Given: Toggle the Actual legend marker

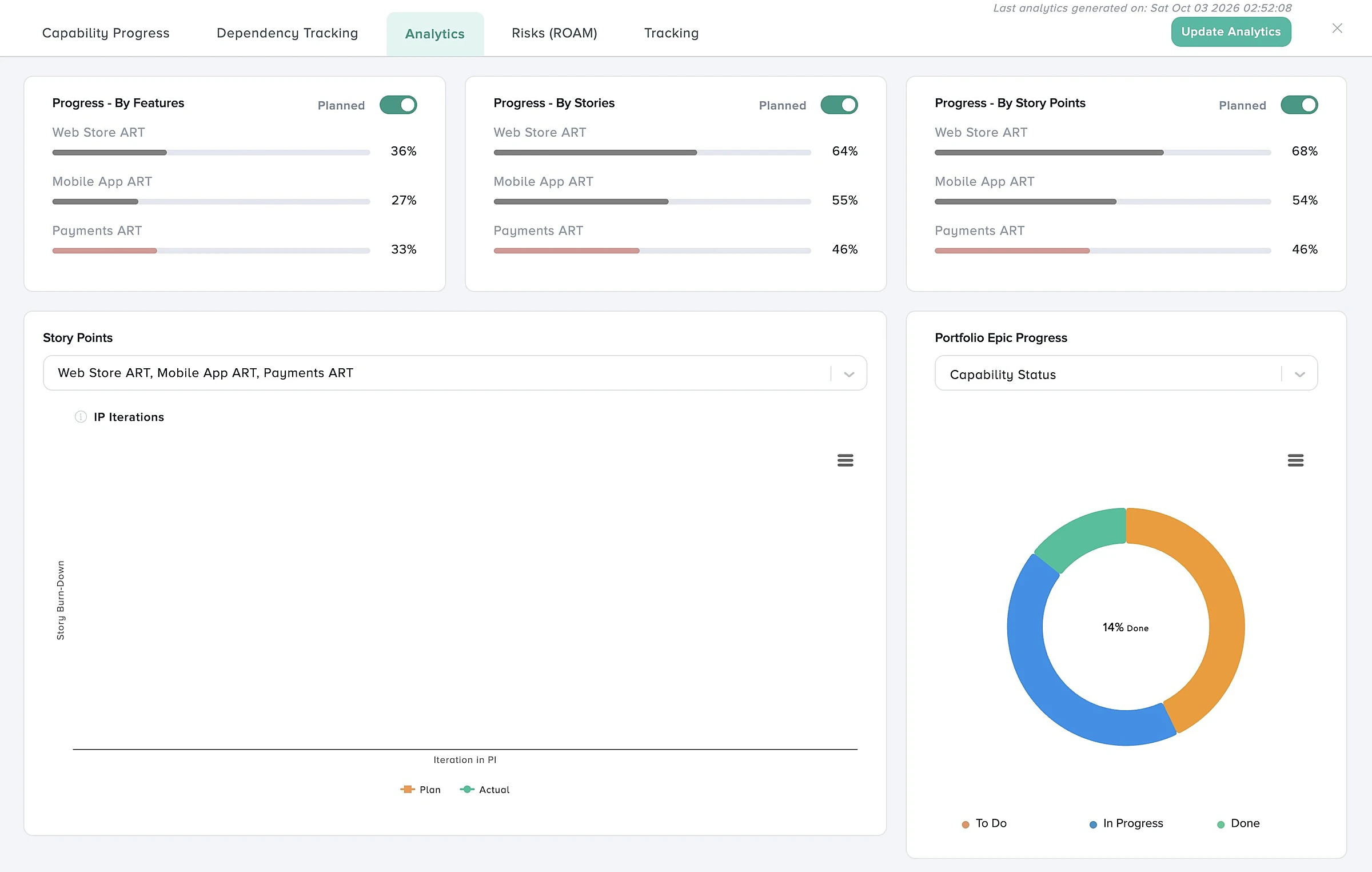Looking at the screenshot, I should pos(467,789).
